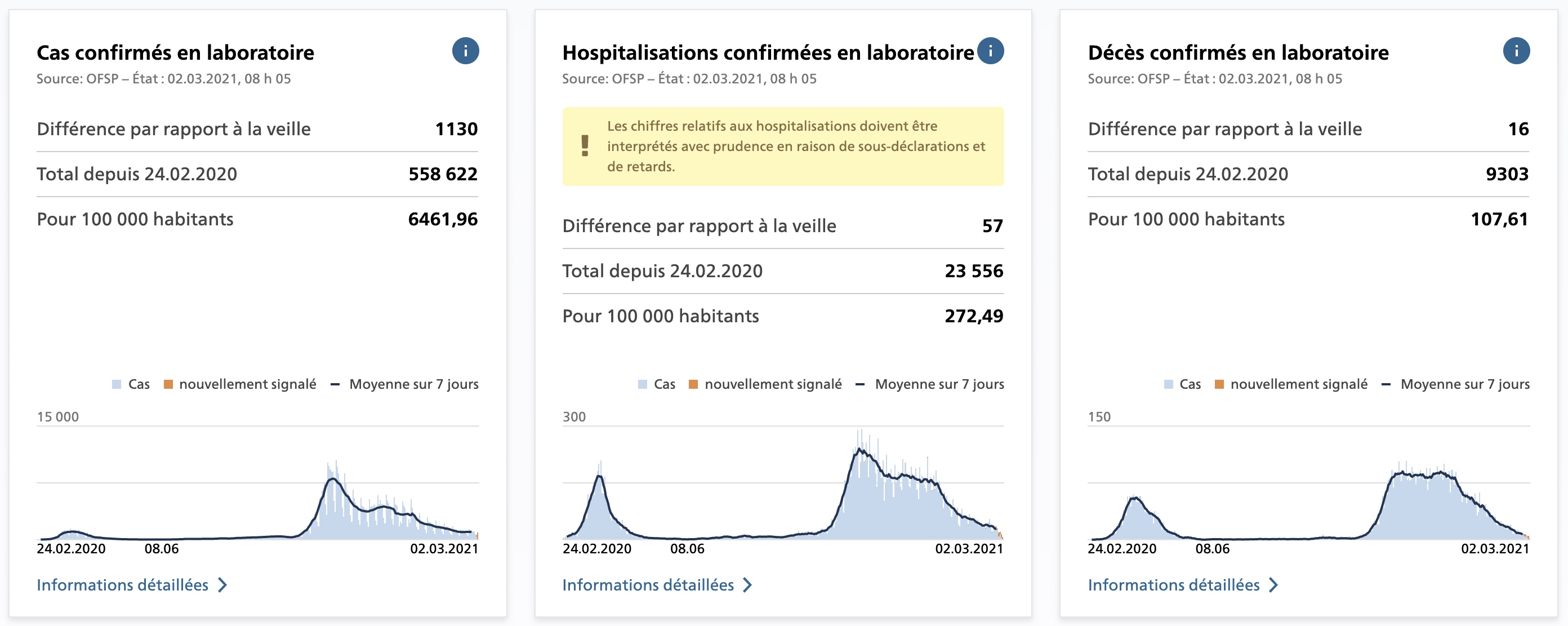
Task: Click chevron arrow beside cases Informations détaillées
Action: pos(223,585)
